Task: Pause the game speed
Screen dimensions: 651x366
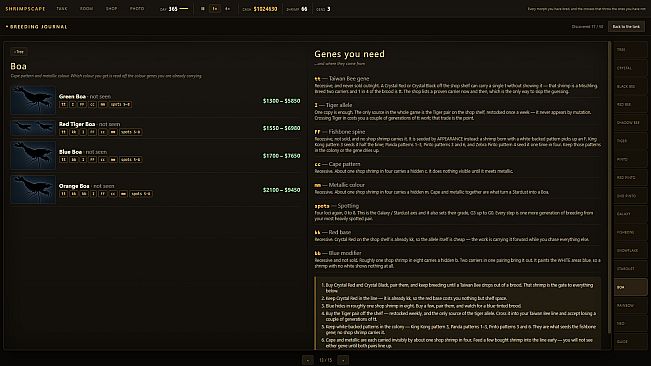Action: (203, 9)
